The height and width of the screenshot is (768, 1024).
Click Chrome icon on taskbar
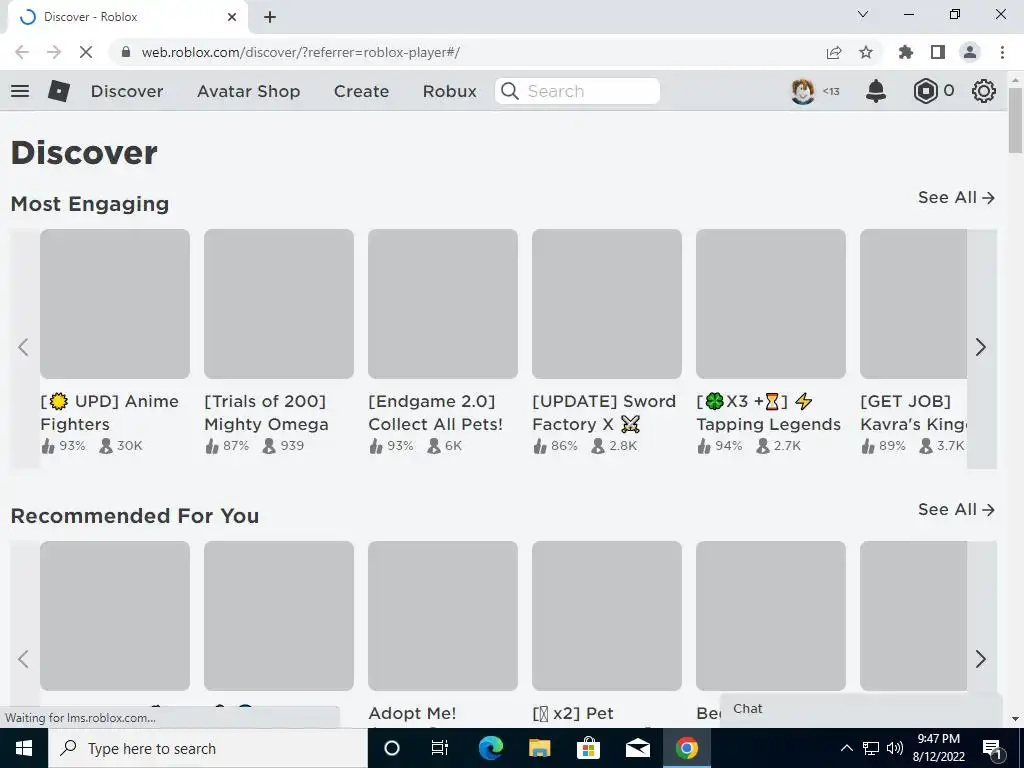[686, 748]
